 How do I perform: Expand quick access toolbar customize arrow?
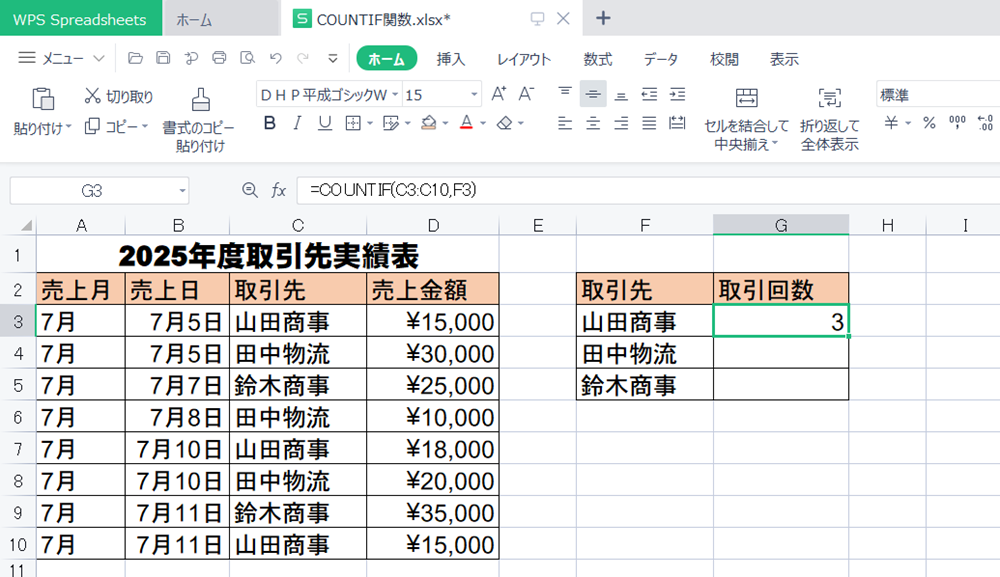point(332,59)
